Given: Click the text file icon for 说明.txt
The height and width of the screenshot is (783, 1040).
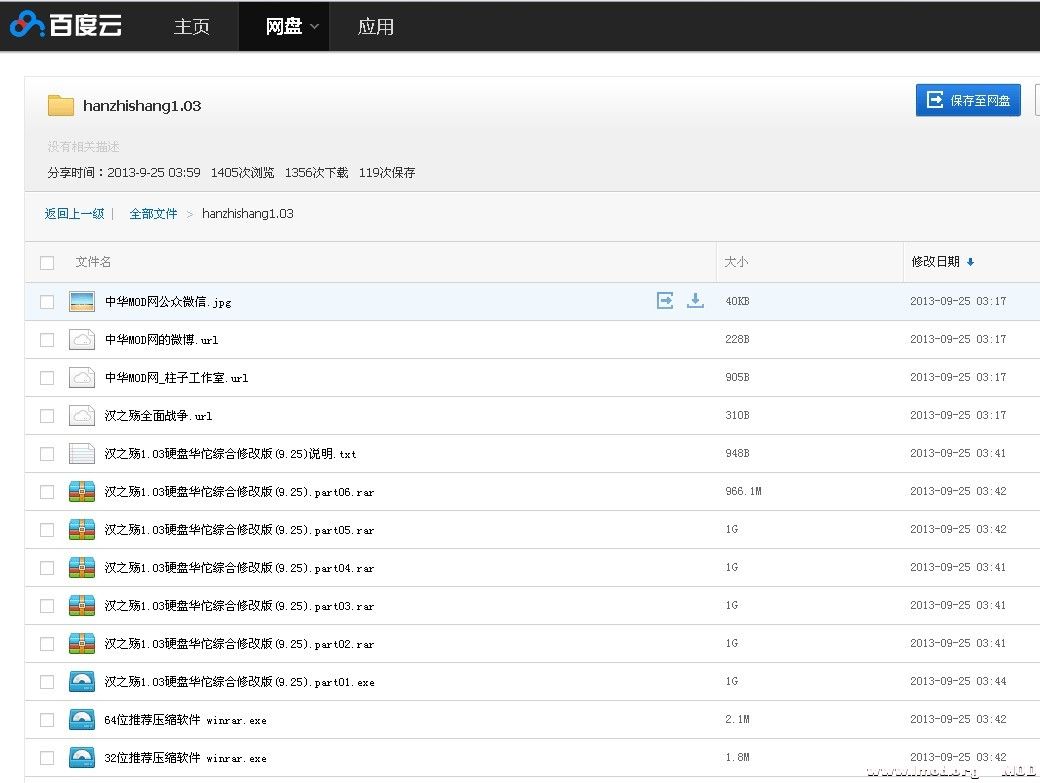Looking at the screenshot, I should 82,453.
